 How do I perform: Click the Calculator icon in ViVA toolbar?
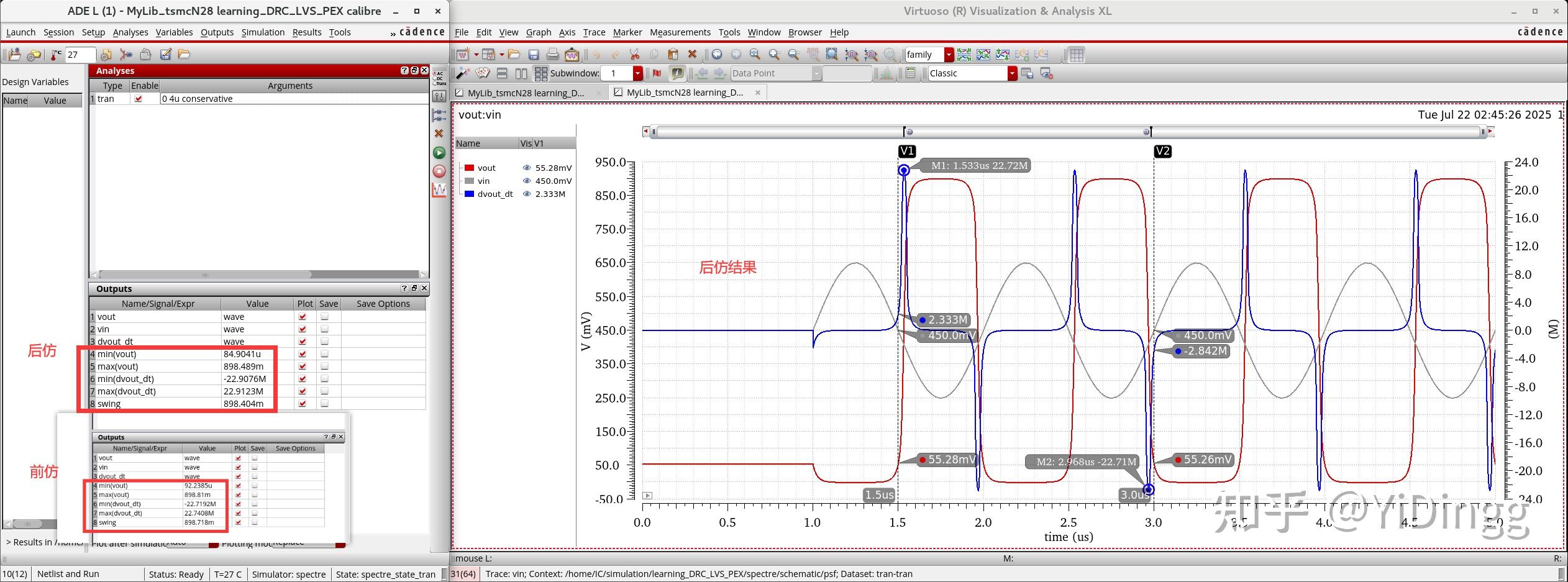point(909,73)
